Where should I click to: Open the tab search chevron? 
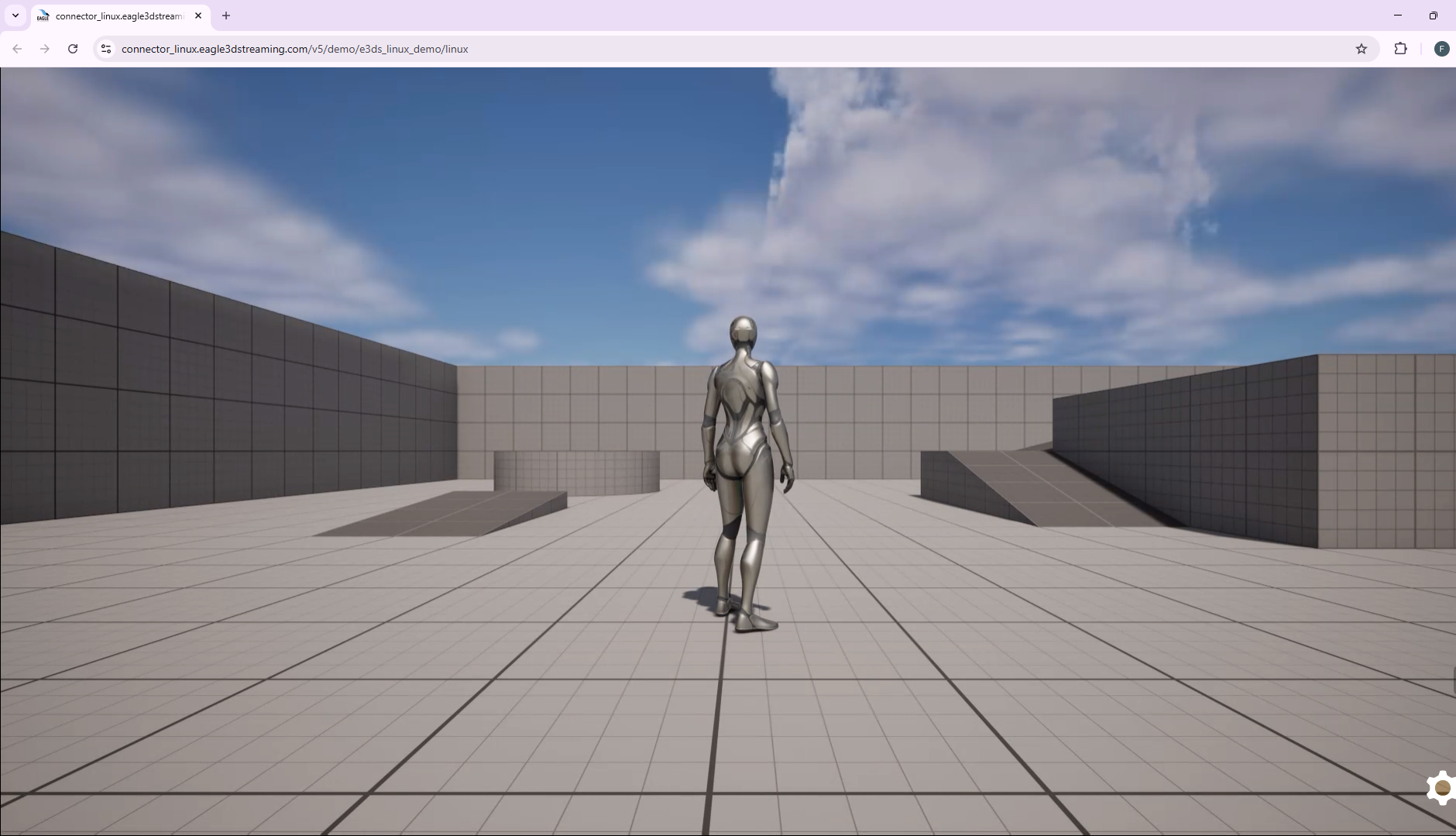[x=14, y=15]
